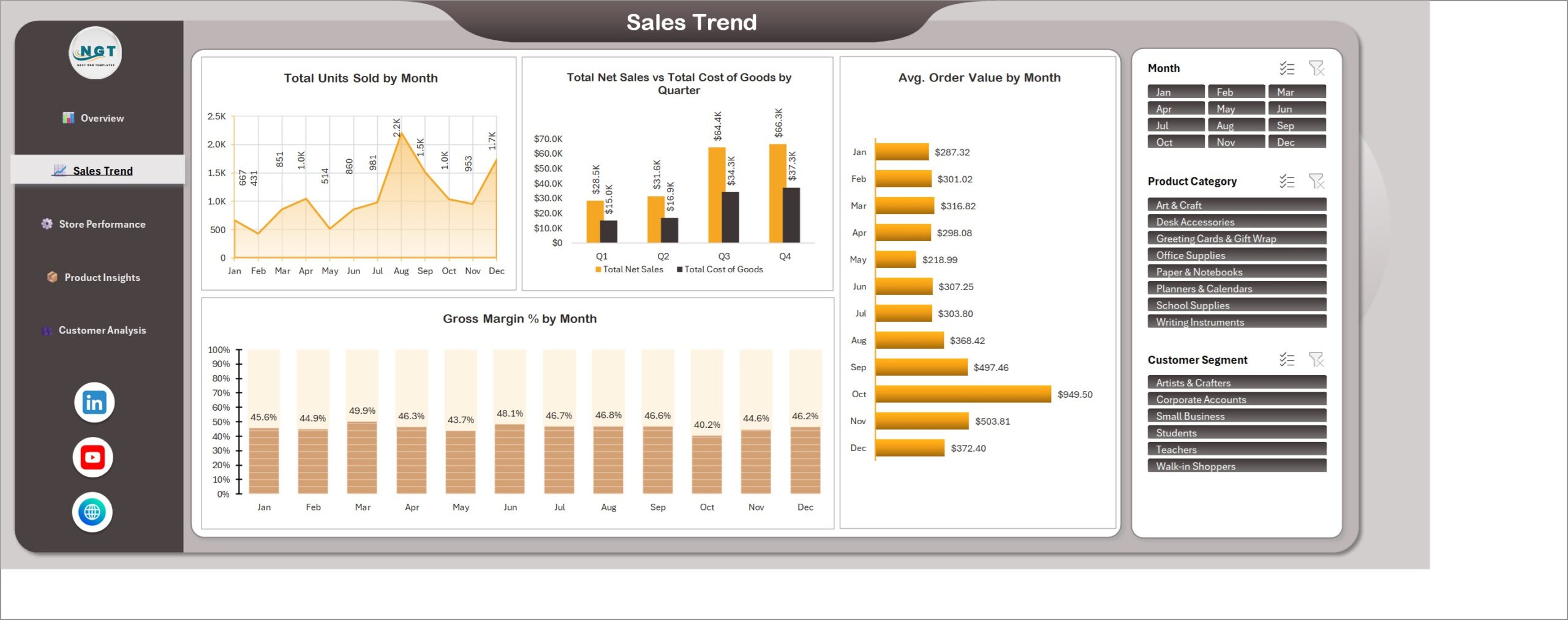Clear the Customer Segment filter

[x=1316, y=360]
